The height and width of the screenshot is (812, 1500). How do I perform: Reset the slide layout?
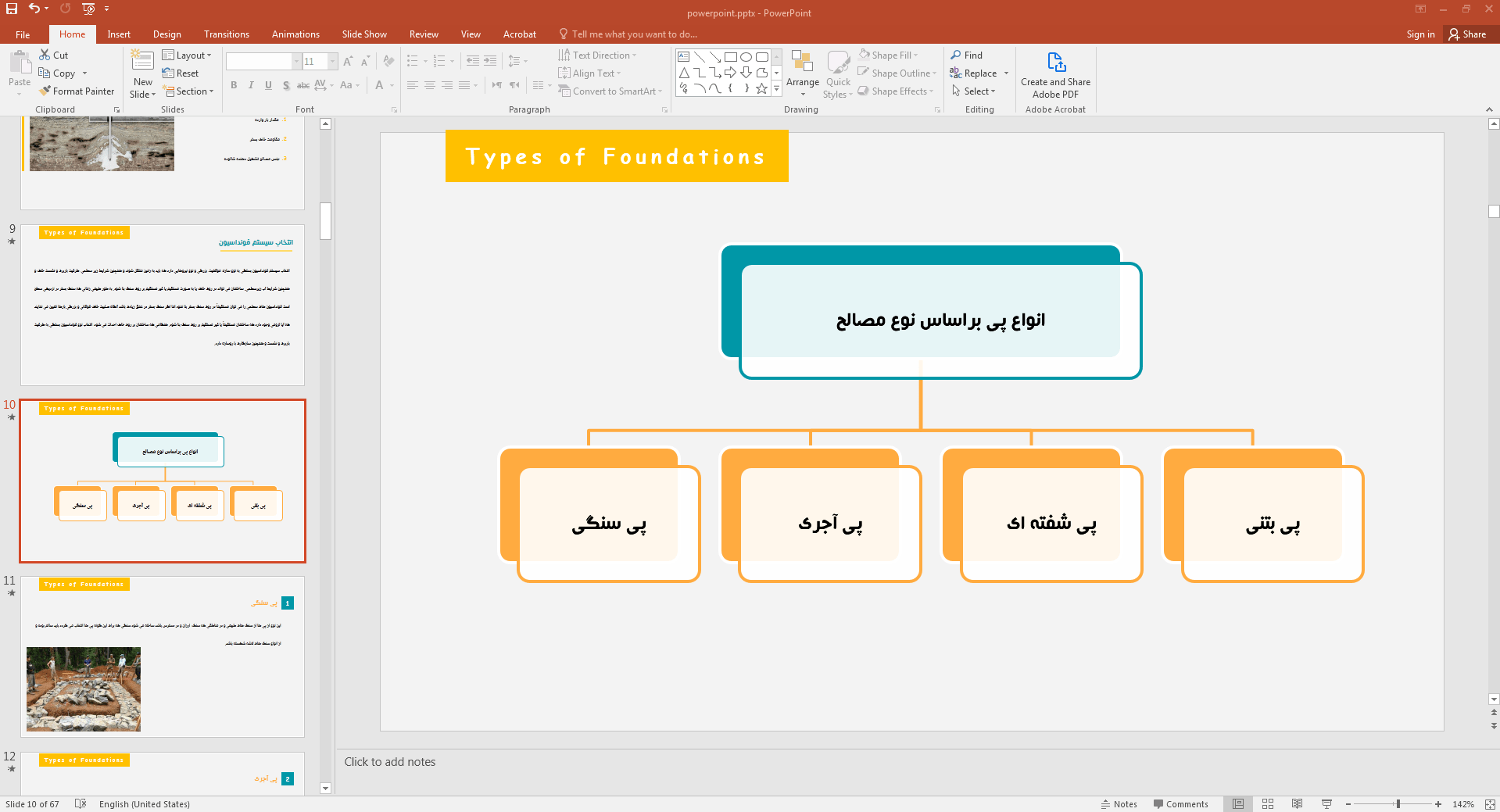pos(181,73)
